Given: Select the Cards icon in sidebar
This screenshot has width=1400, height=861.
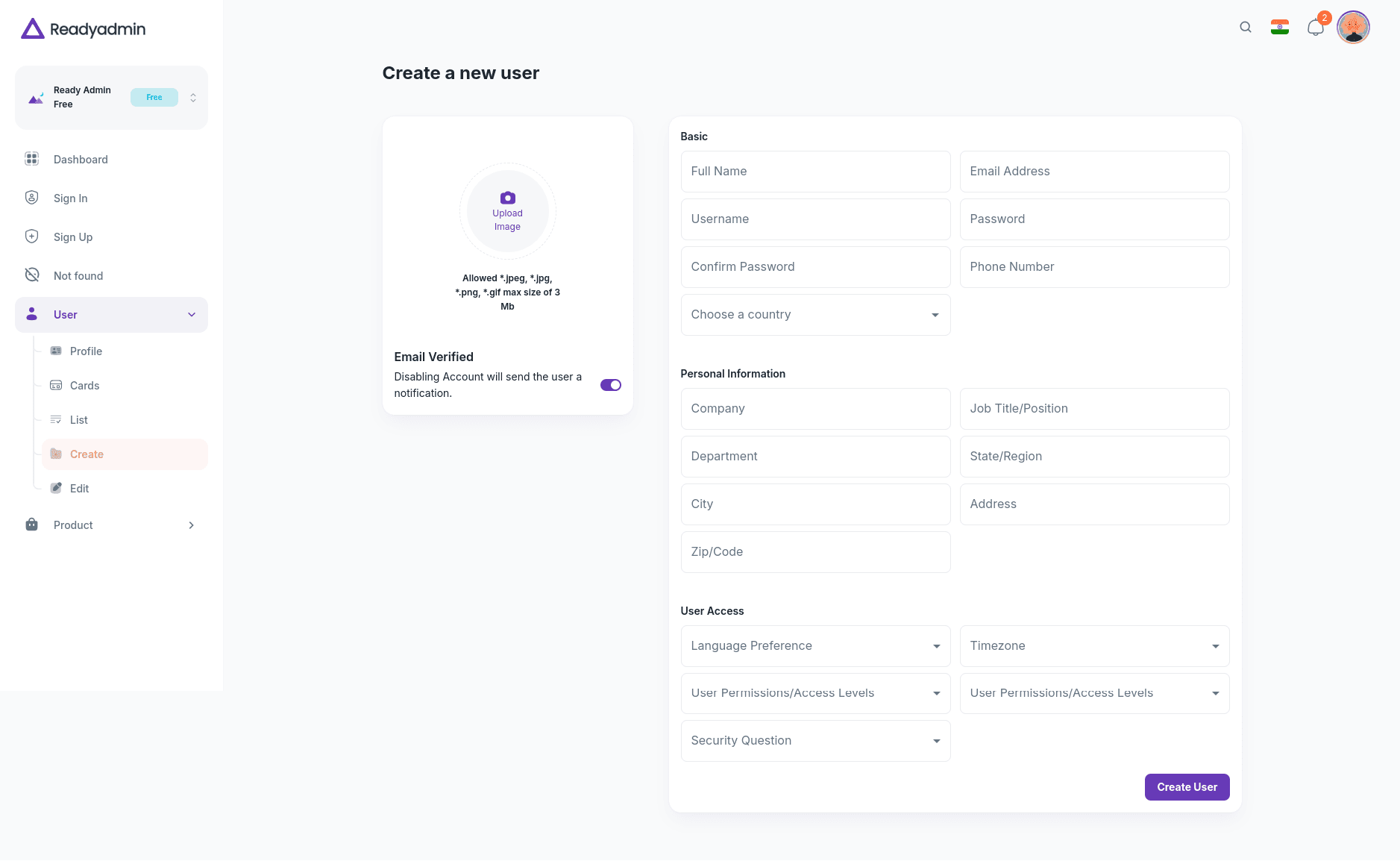Looking at the screenshot, I should tap(57, 385).
